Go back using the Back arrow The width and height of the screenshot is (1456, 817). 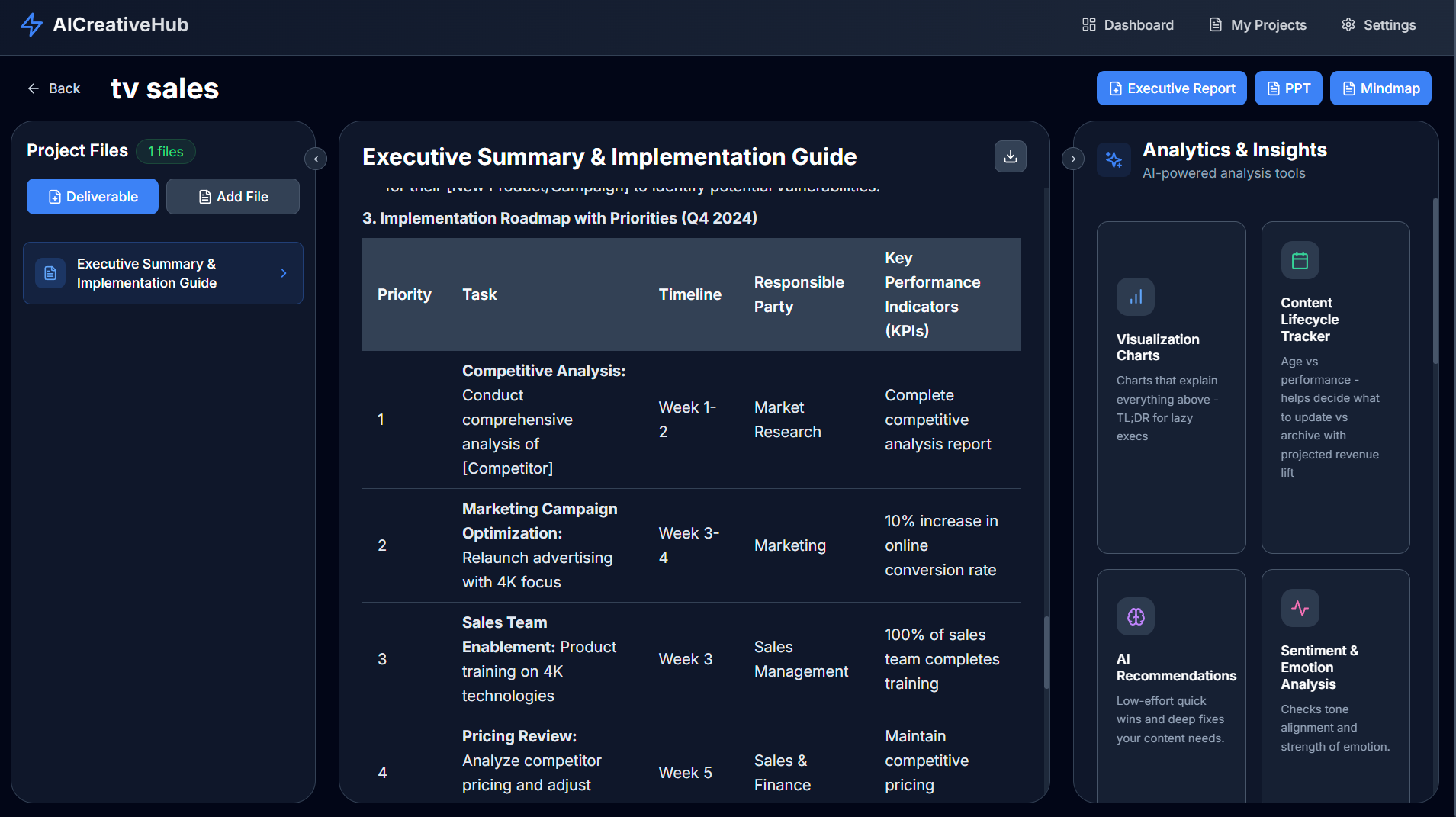click(x=53, y=88)
